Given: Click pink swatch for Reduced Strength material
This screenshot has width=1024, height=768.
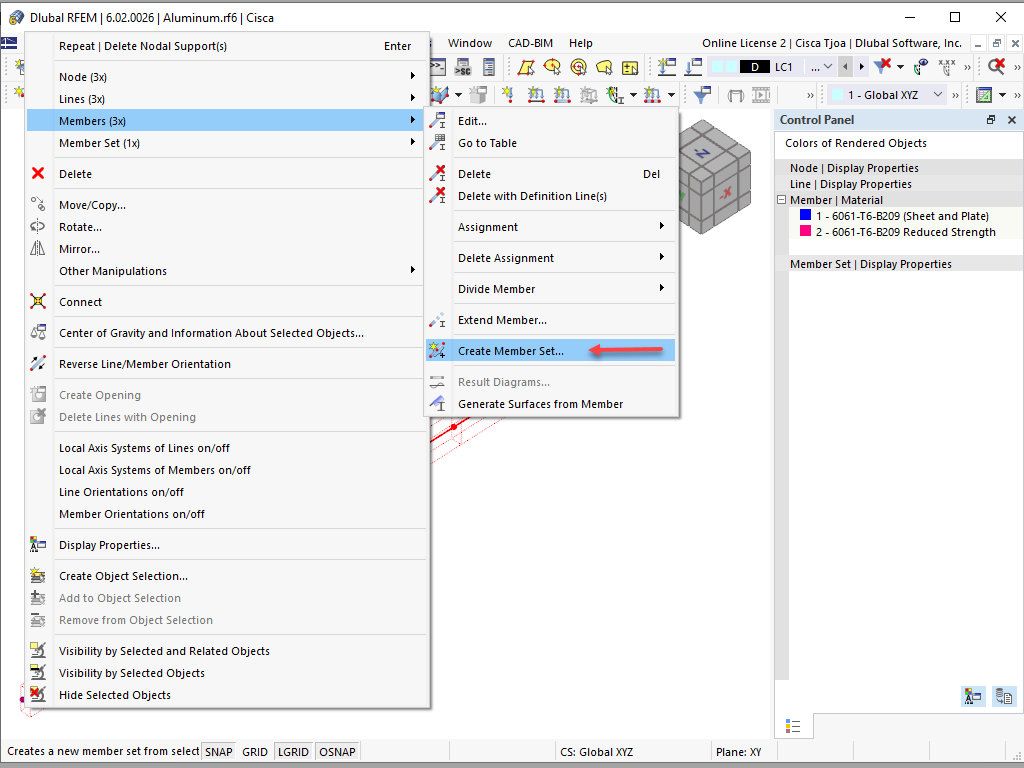Looking at the screenshot, I should (x=805, y=231).
